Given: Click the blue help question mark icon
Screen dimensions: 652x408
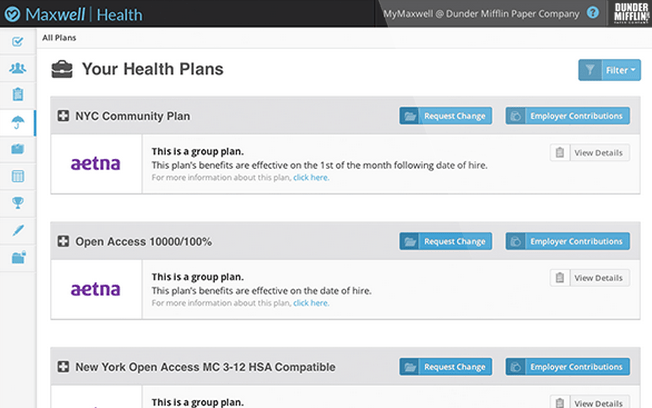Looking at the screenshot, I should 593,14.
